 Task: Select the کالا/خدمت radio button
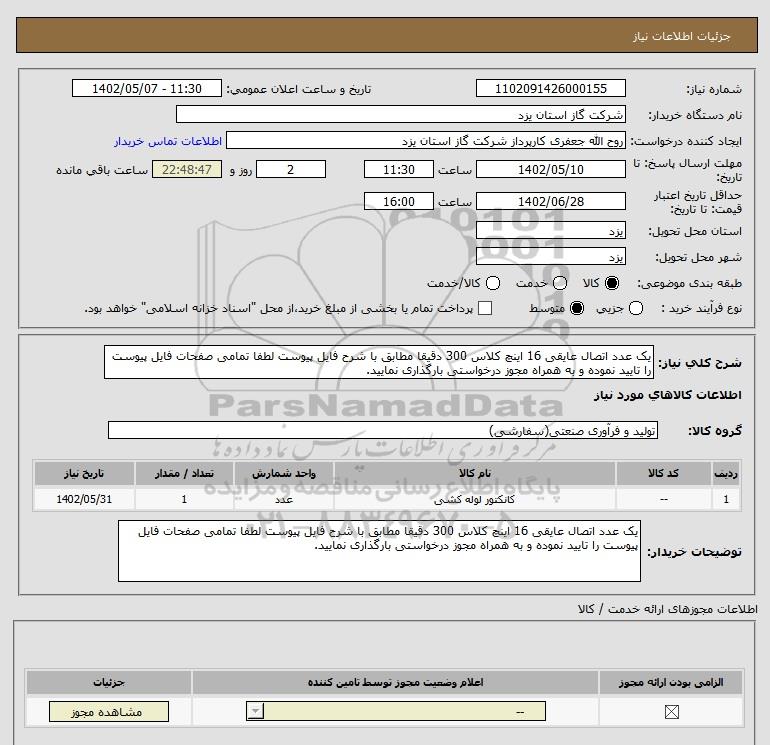tap(493, 283)
